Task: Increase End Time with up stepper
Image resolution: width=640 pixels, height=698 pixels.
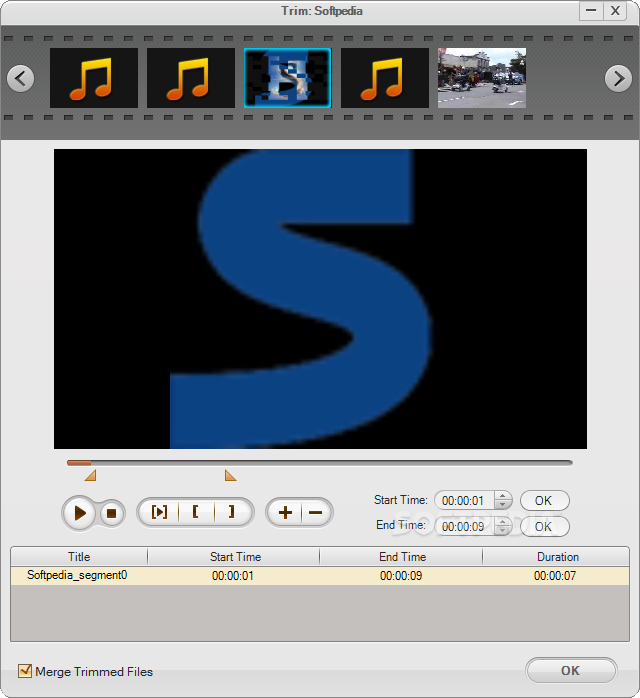Action: coord(502,522)
